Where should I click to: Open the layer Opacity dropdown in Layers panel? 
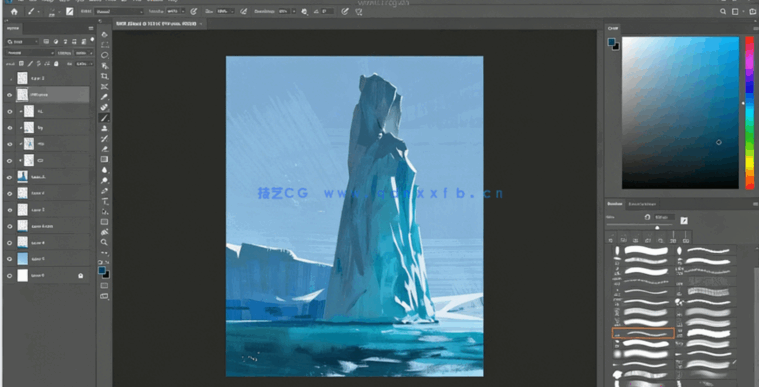click(91, 53)
